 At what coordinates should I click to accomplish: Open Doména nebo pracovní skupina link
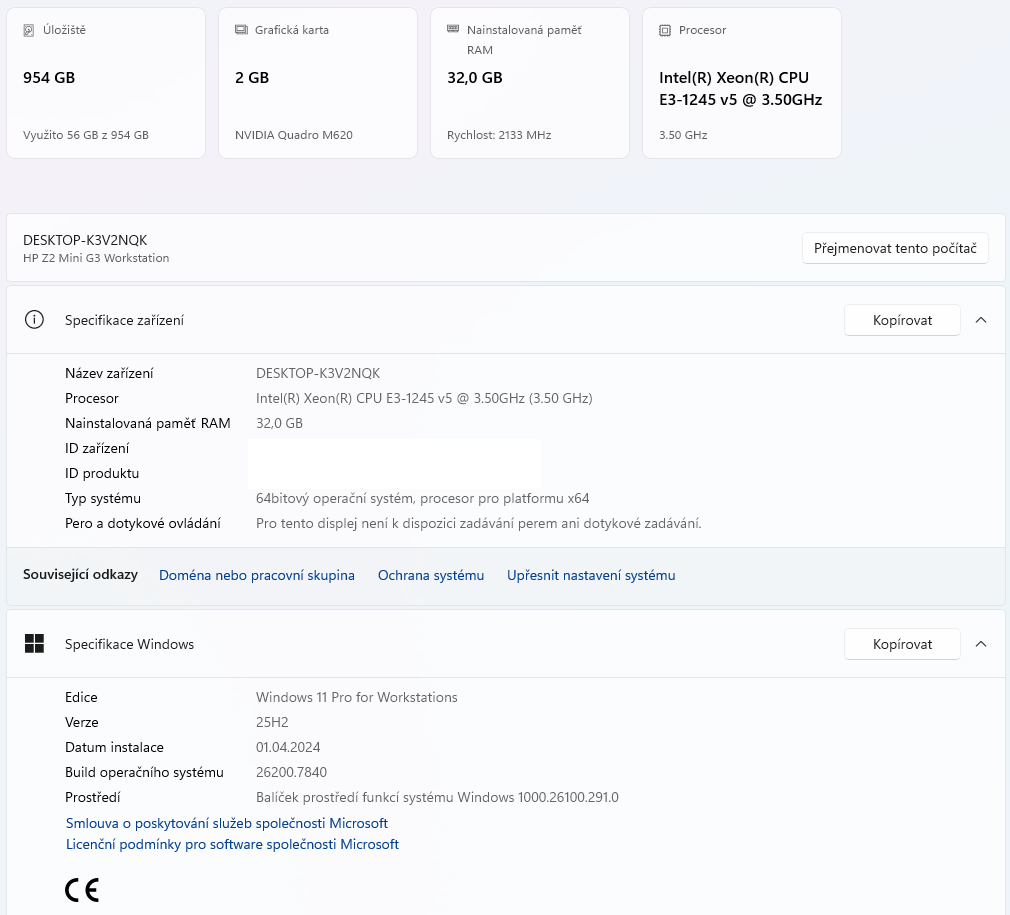256,575
